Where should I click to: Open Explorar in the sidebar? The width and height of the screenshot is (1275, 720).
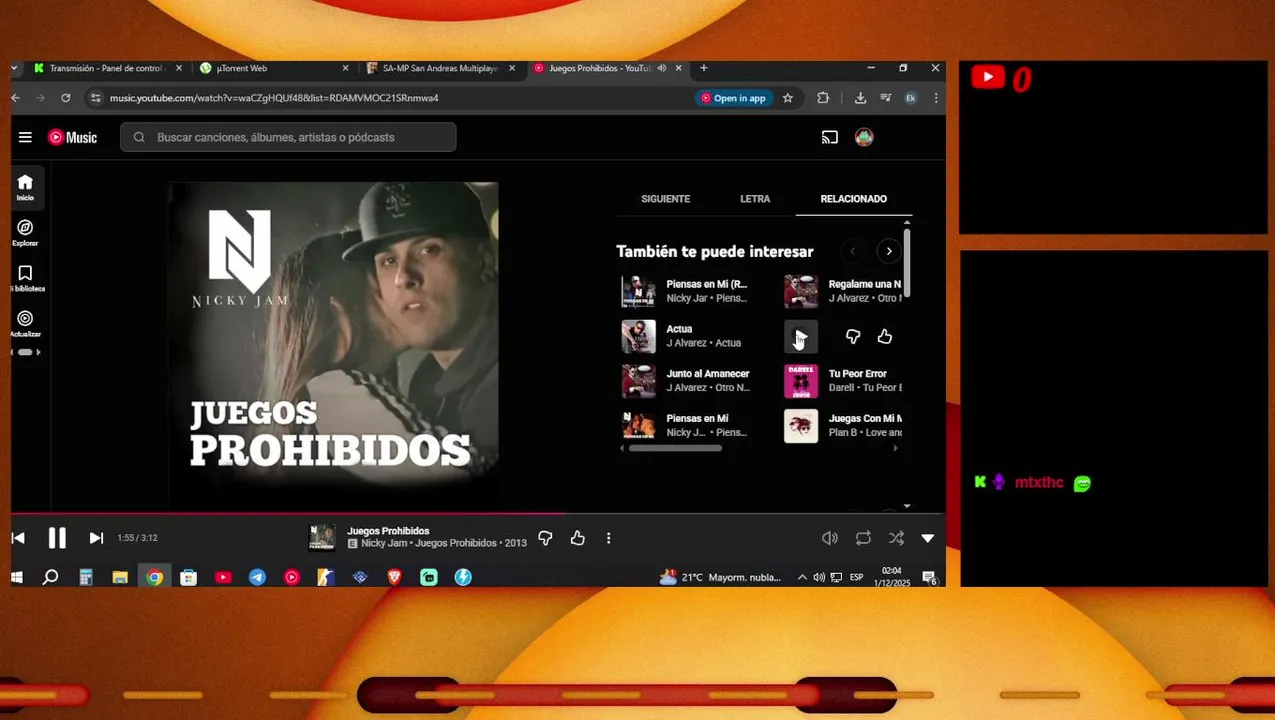[25, 233]
